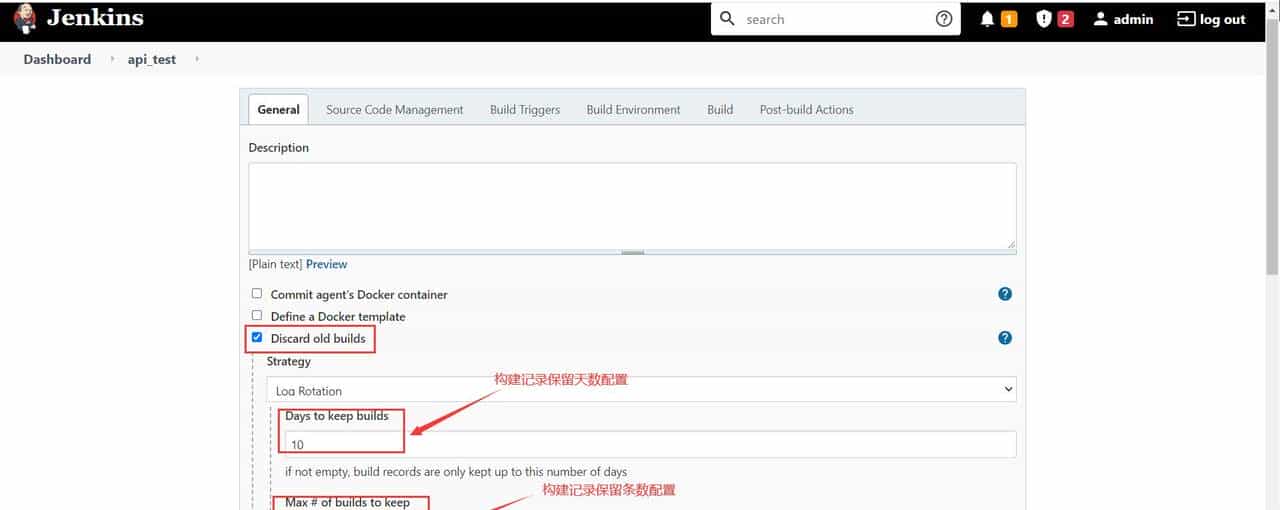This screenshot has height=510, width=1280.
Task: Expand the Dashboard breadcrumb chevron
Action: coord(112,59)
